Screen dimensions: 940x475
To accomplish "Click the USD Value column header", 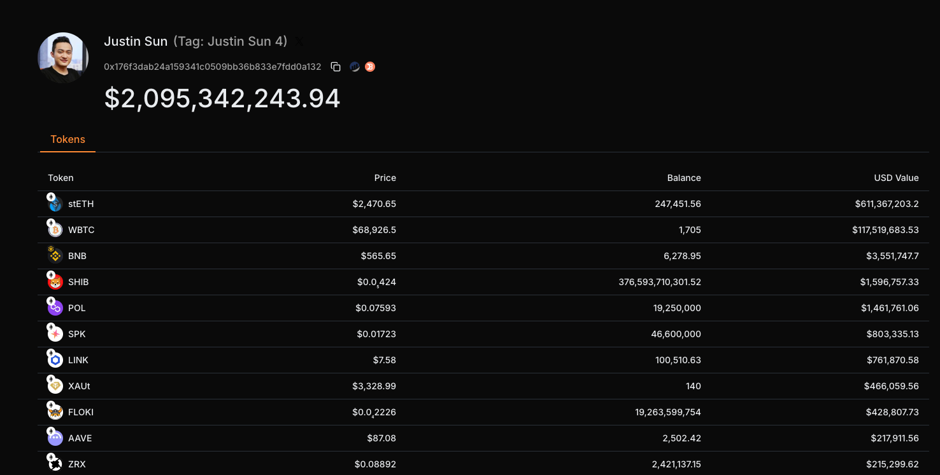I will click(x=896, y=178).
